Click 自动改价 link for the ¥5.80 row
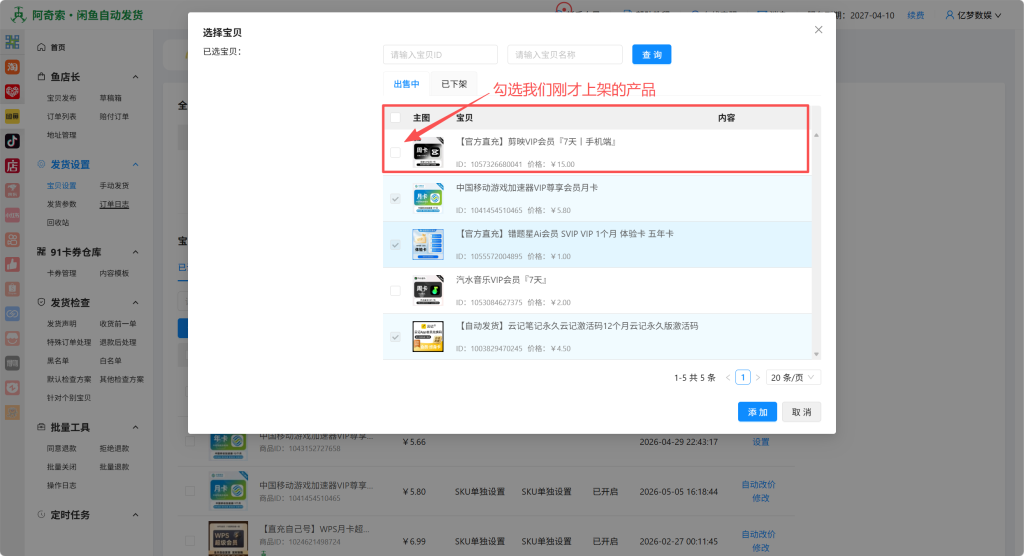The image size is (1024, 556). click(x=758, y=484)
